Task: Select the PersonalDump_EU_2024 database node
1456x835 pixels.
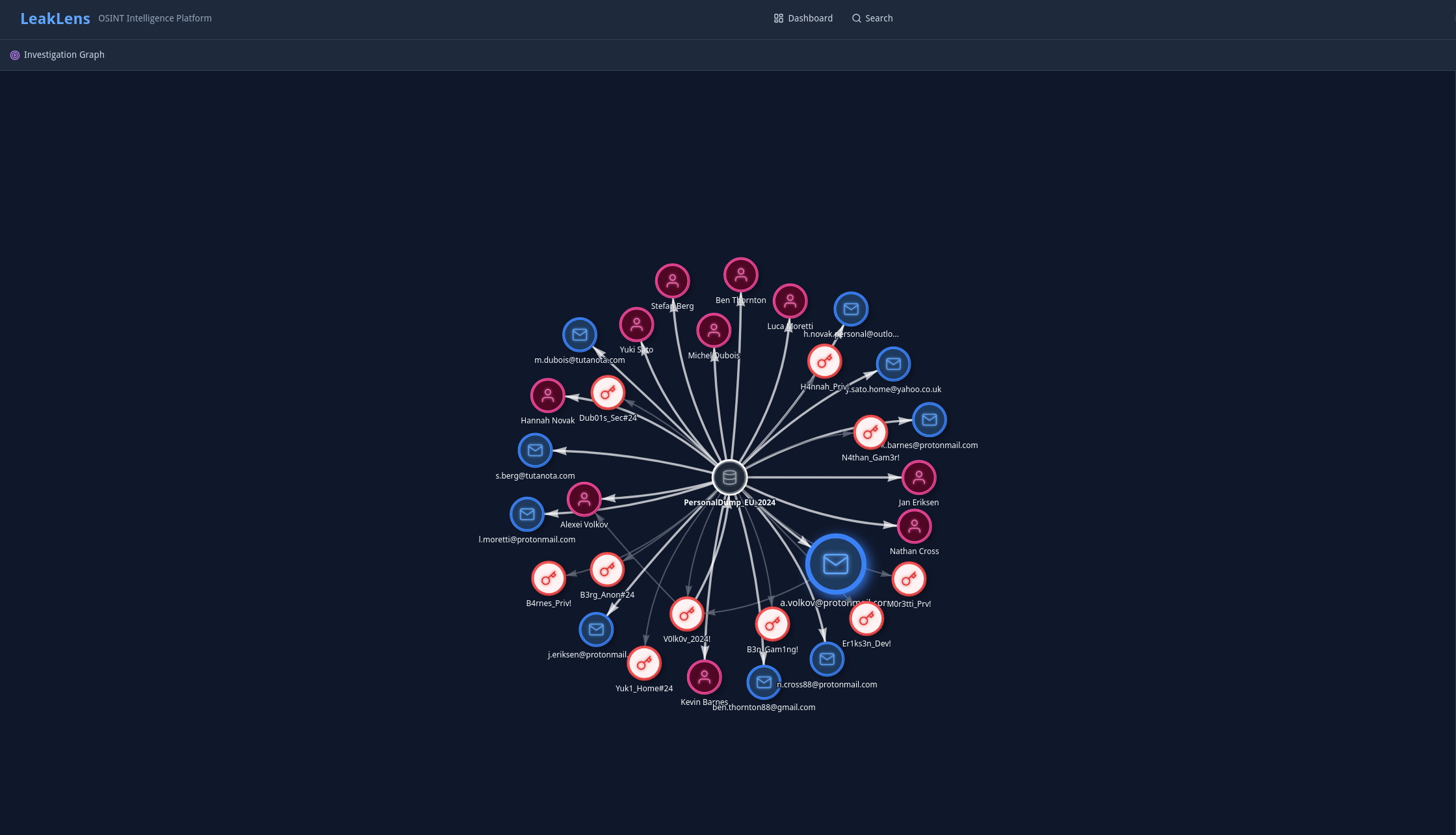Action: point(729,477)
